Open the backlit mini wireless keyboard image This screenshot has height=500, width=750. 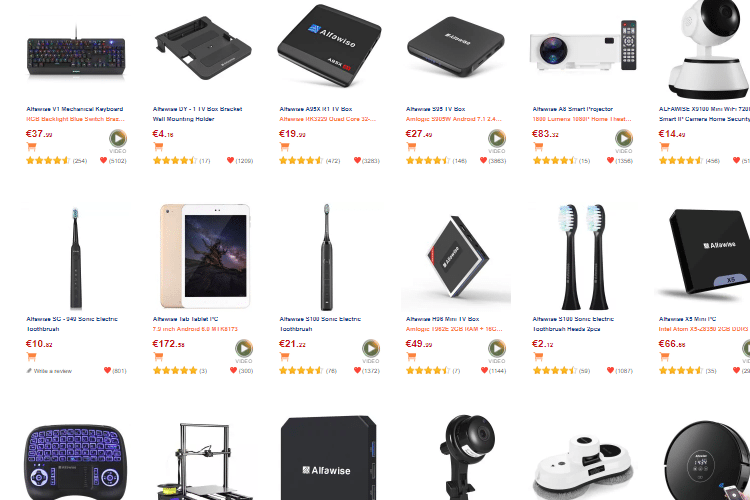click(75, 462)
